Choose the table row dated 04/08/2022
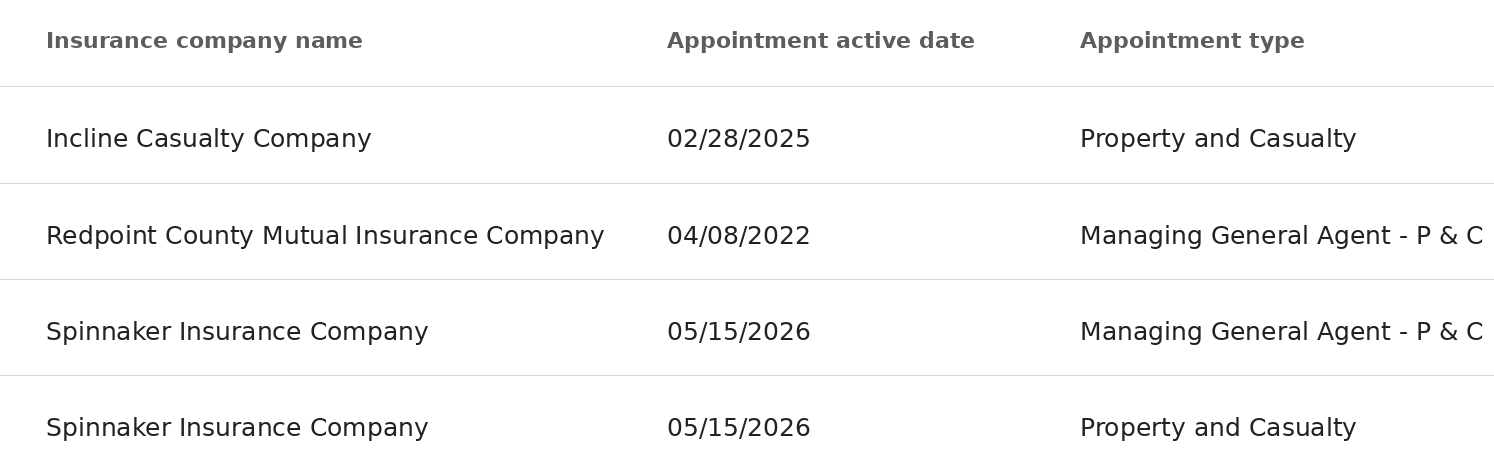The image size is (1494, 456). [x=747, y=232]
